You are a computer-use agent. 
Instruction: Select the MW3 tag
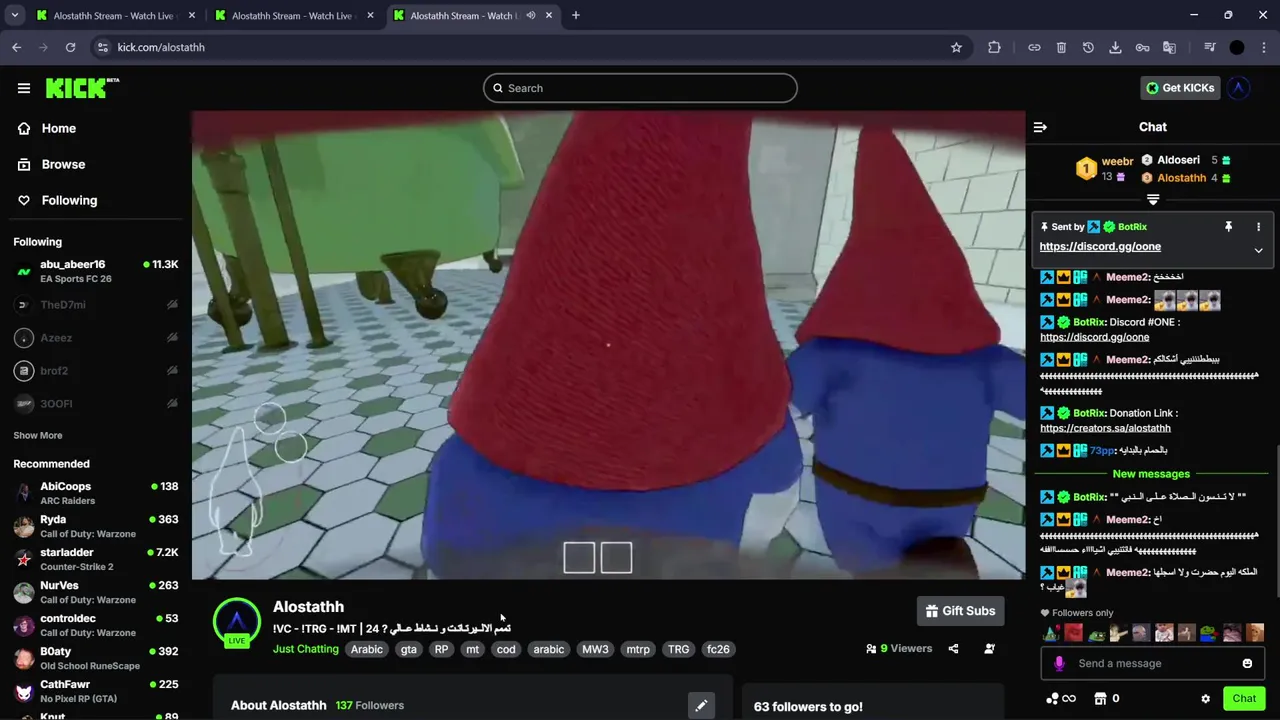595,649
